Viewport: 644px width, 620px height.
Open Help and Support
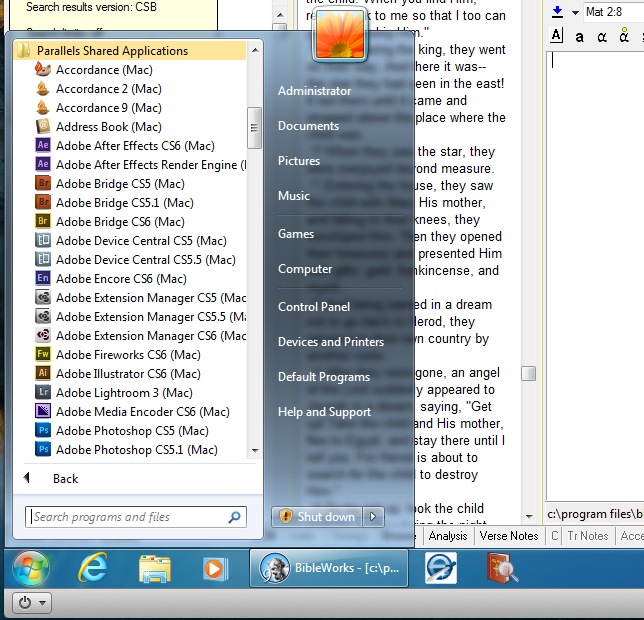(x=324, y=411)
